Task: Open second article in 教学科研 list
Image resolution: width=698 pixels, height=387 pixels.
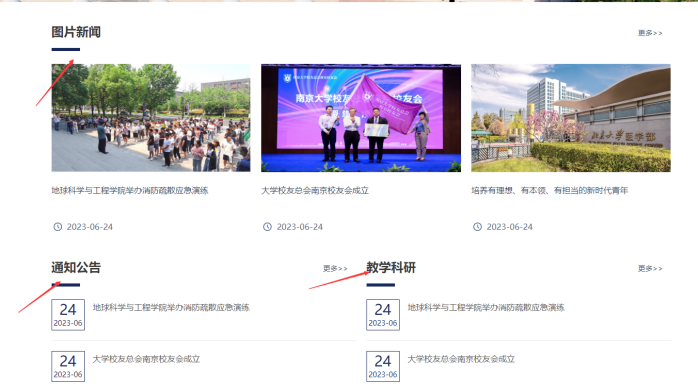Action: (x=461, y=359)
